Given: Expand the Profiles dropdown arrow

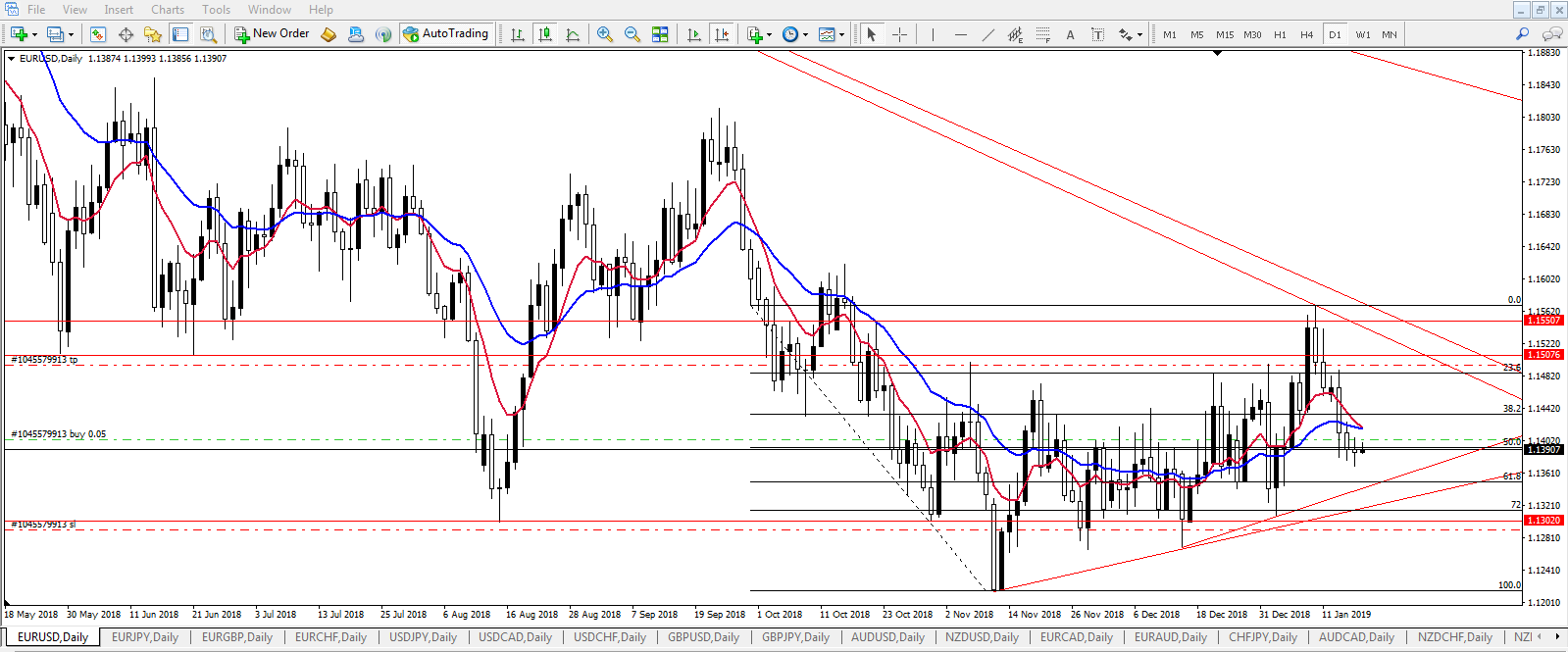Looking at the screenshot, I should click(x=71, y=34).
